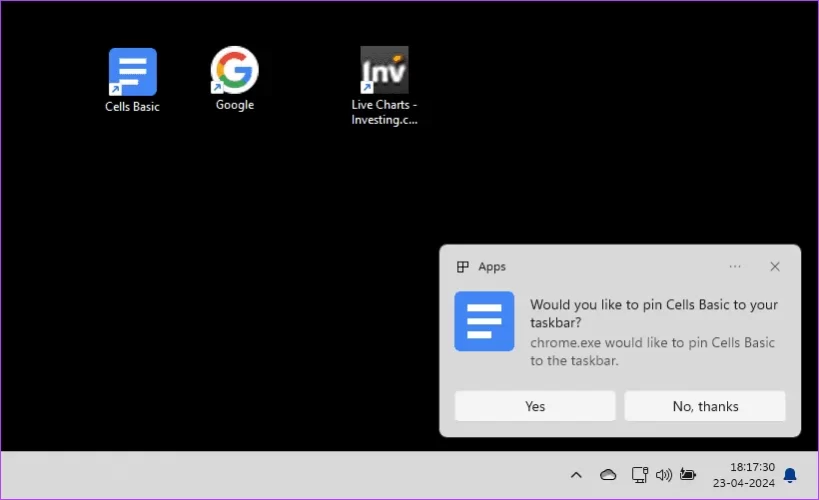Decline pinning with No, thanks
819x500 pixels.
705,406
